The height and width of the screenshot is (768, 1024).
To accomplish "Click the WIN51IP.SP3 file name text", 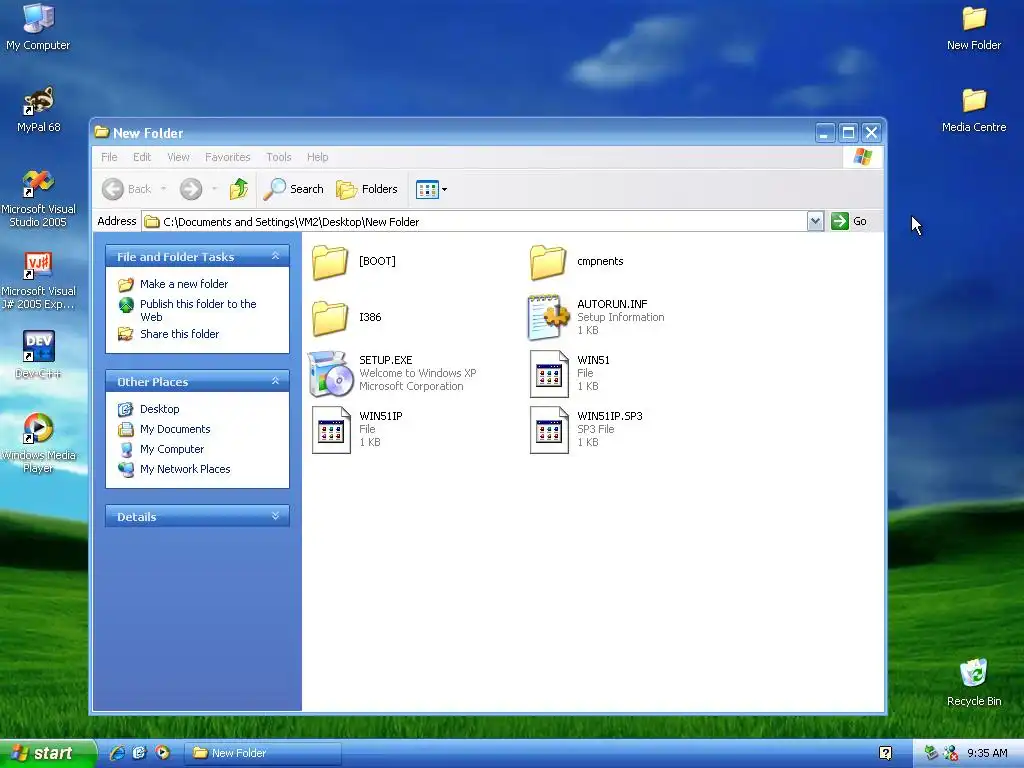I will click(x=609, y=416).
